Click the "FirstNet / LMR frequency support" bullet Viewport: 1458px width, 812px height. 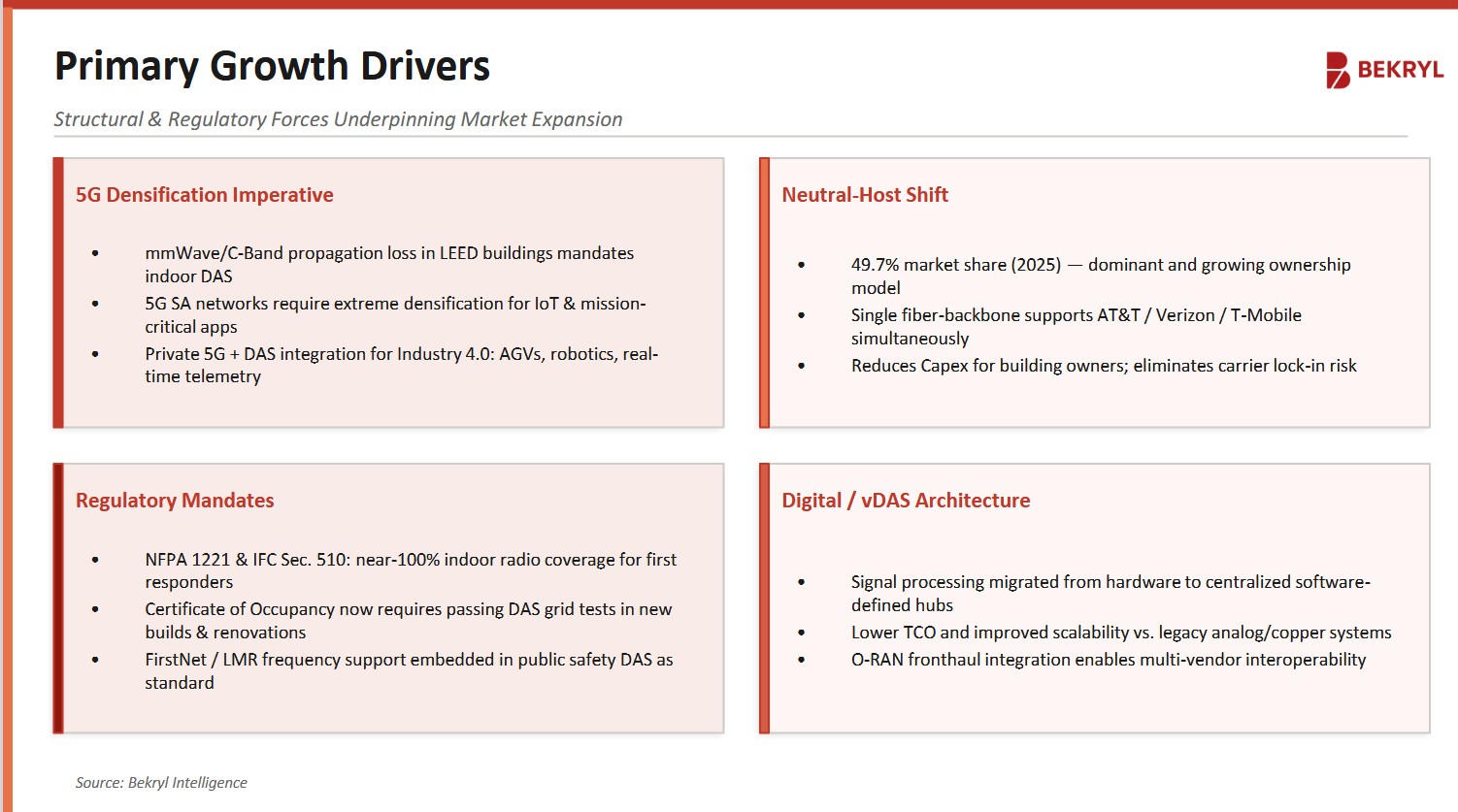click(409, 671)
